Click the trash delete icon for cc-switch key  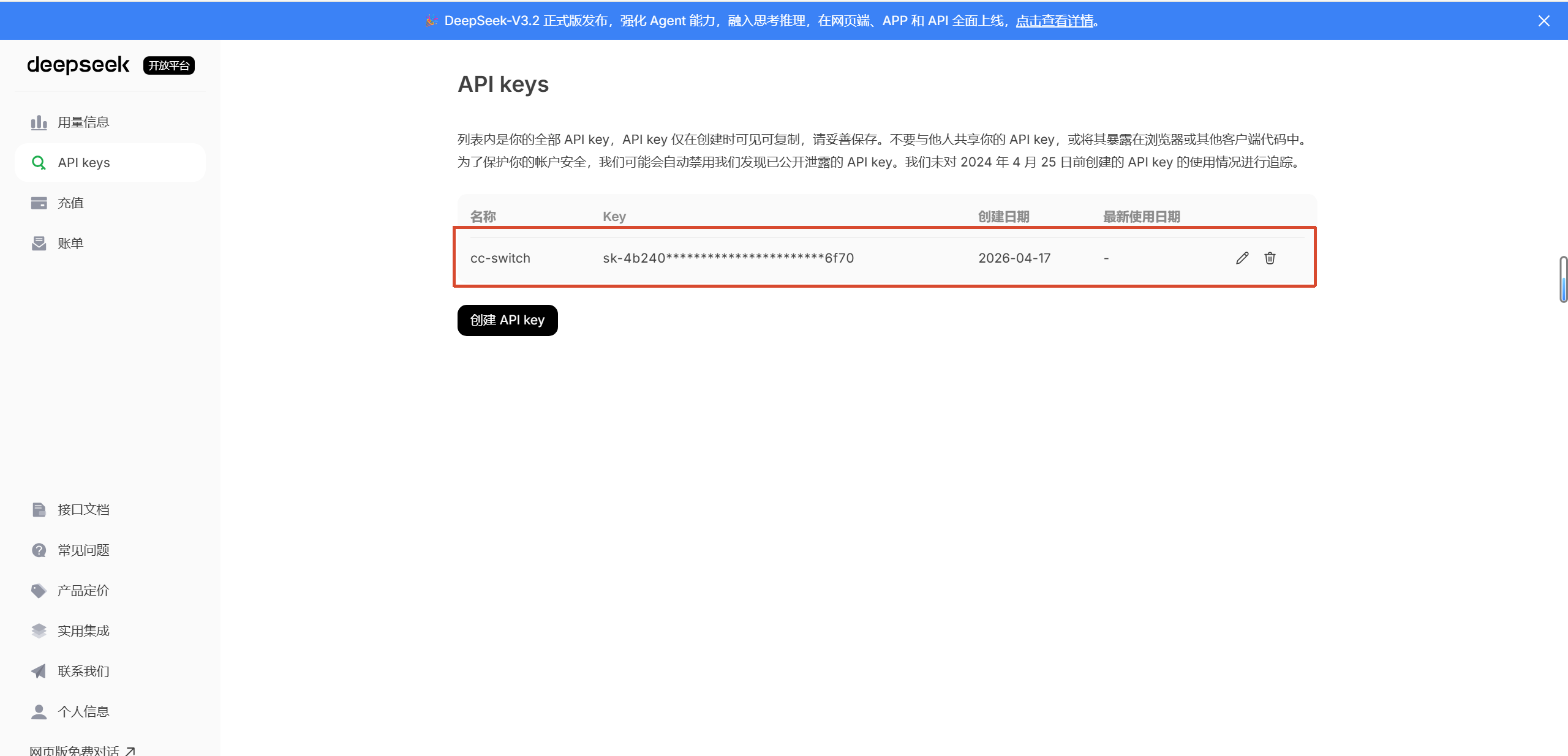click(x=1270, y=258)
